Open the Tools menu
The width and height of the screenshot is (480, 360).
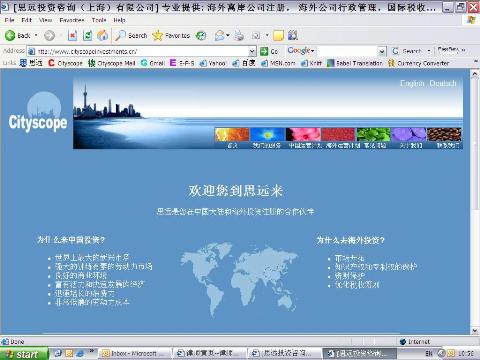[99, 20]
